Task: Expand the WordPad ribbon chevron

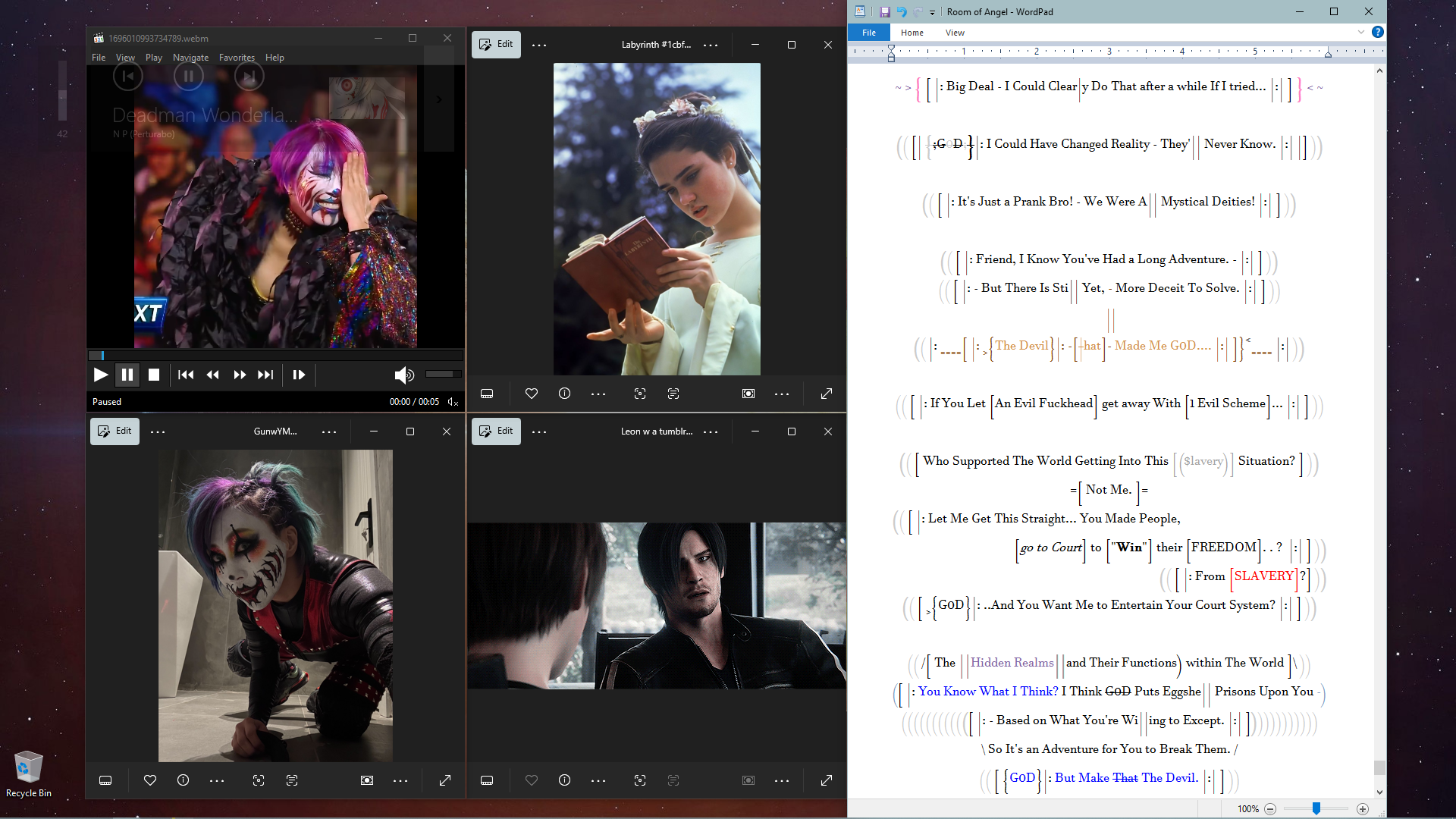Action: pos(1361,32)
